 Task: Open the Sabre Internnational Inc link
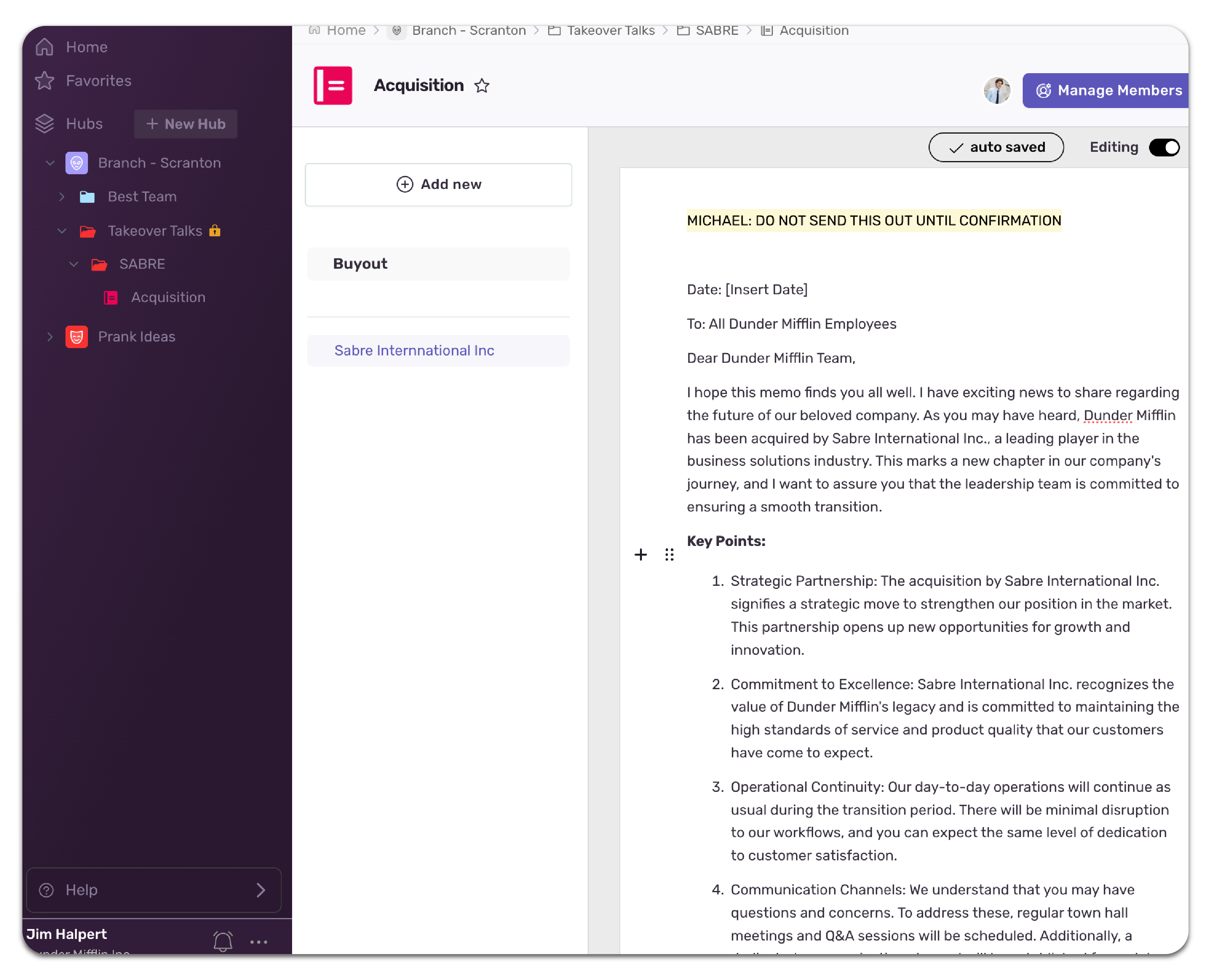tap(414, 350)
